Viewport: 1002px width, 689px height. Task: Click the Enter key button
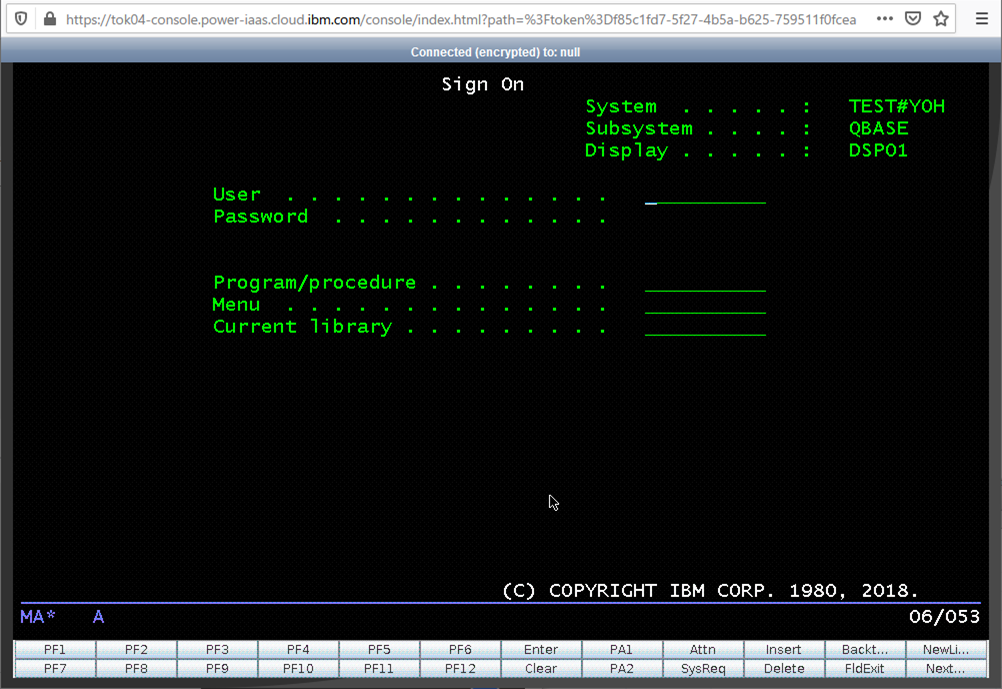click(x=541, y=649)
